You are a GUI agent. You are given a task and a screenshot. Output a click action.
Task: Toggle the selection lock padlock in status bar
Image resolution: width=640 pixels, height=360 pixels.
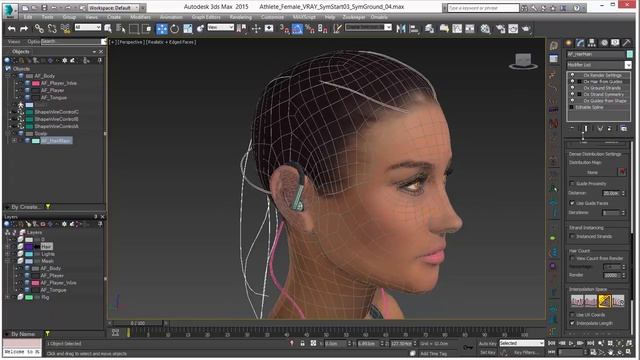click(x=302, y=344)
